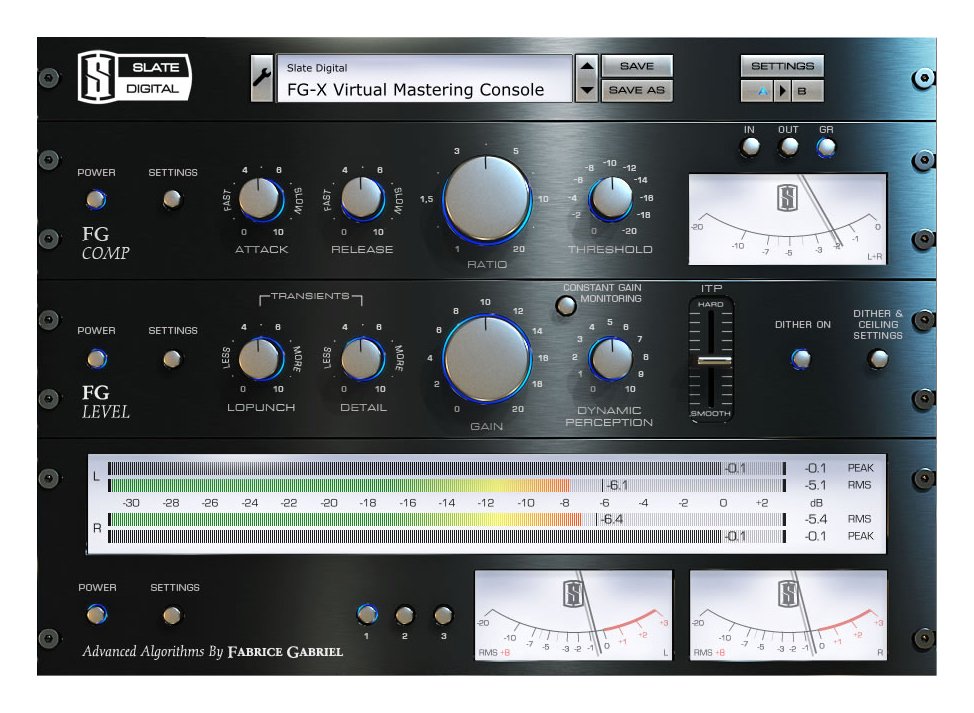Select meter preset button 2

coord(404,615)
